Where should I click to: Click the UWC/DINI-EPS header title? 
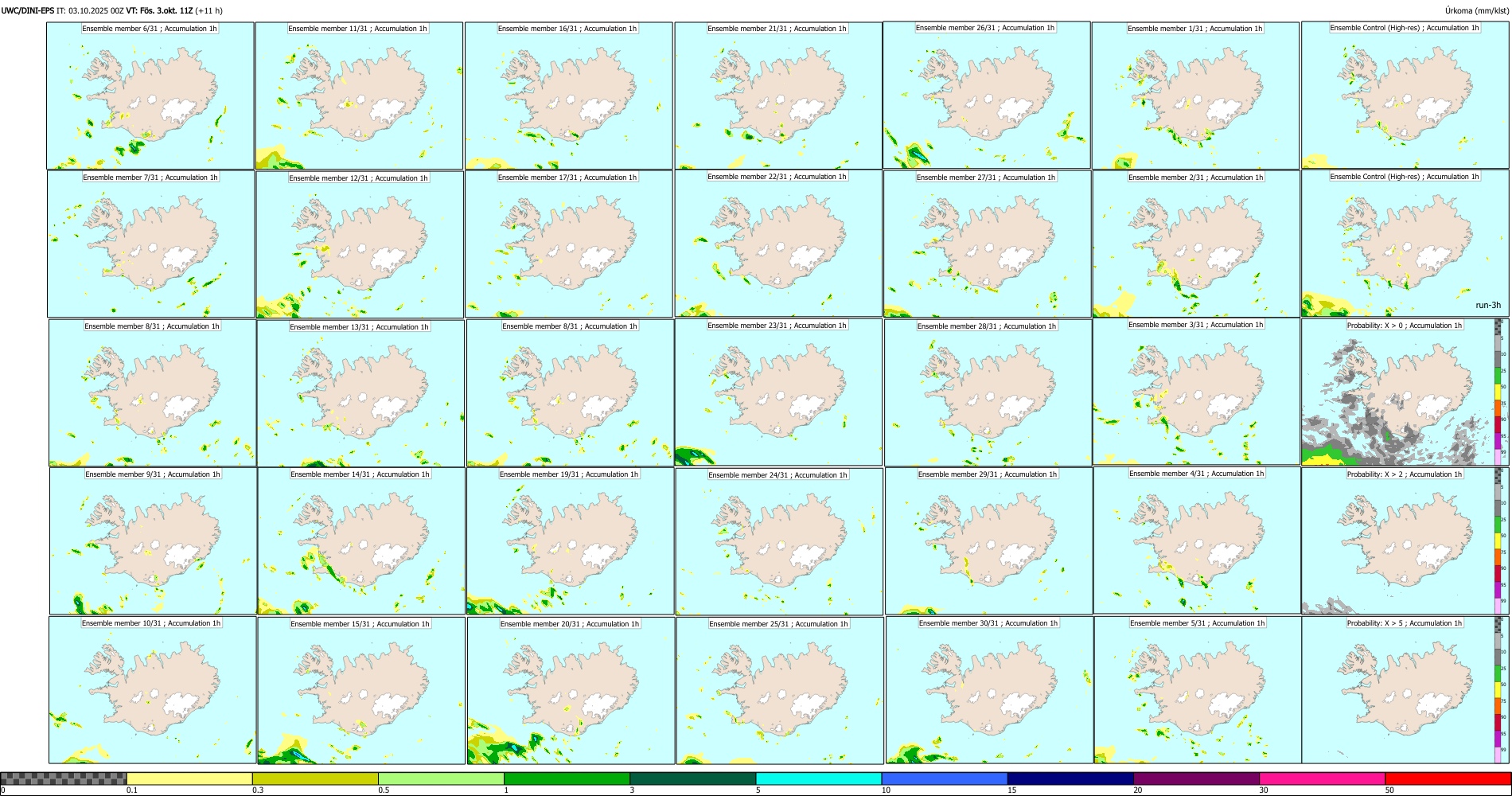27,11
